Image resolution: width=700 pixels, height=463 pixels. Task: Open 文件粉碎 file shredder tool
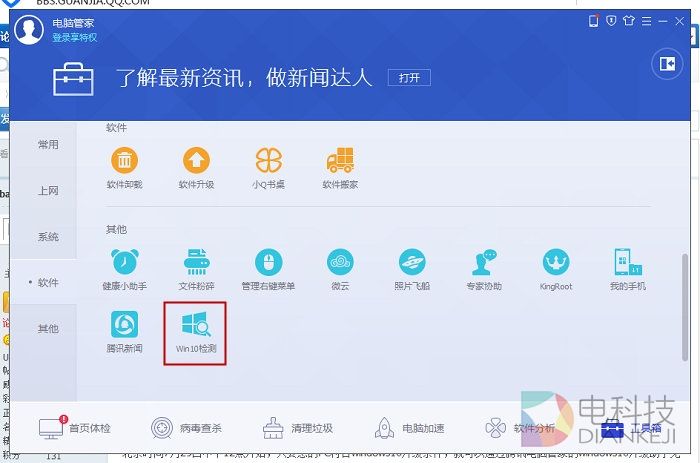[x=196, y=270]
